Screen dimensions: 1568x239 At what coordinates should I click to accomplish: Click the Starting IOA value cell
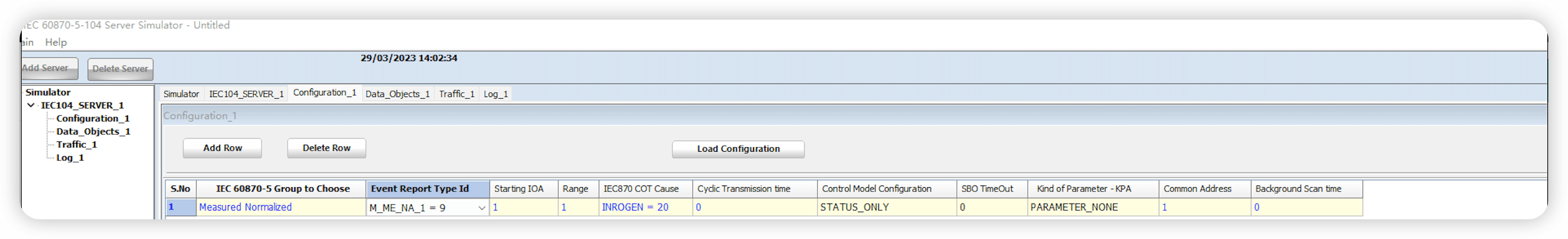[x=524, y=207]
